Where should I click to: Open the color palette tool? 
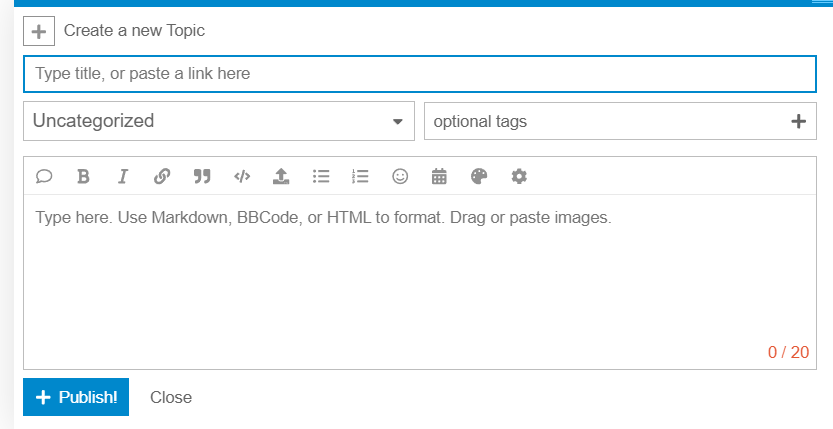pyautogui.click(x=479, y=176)
